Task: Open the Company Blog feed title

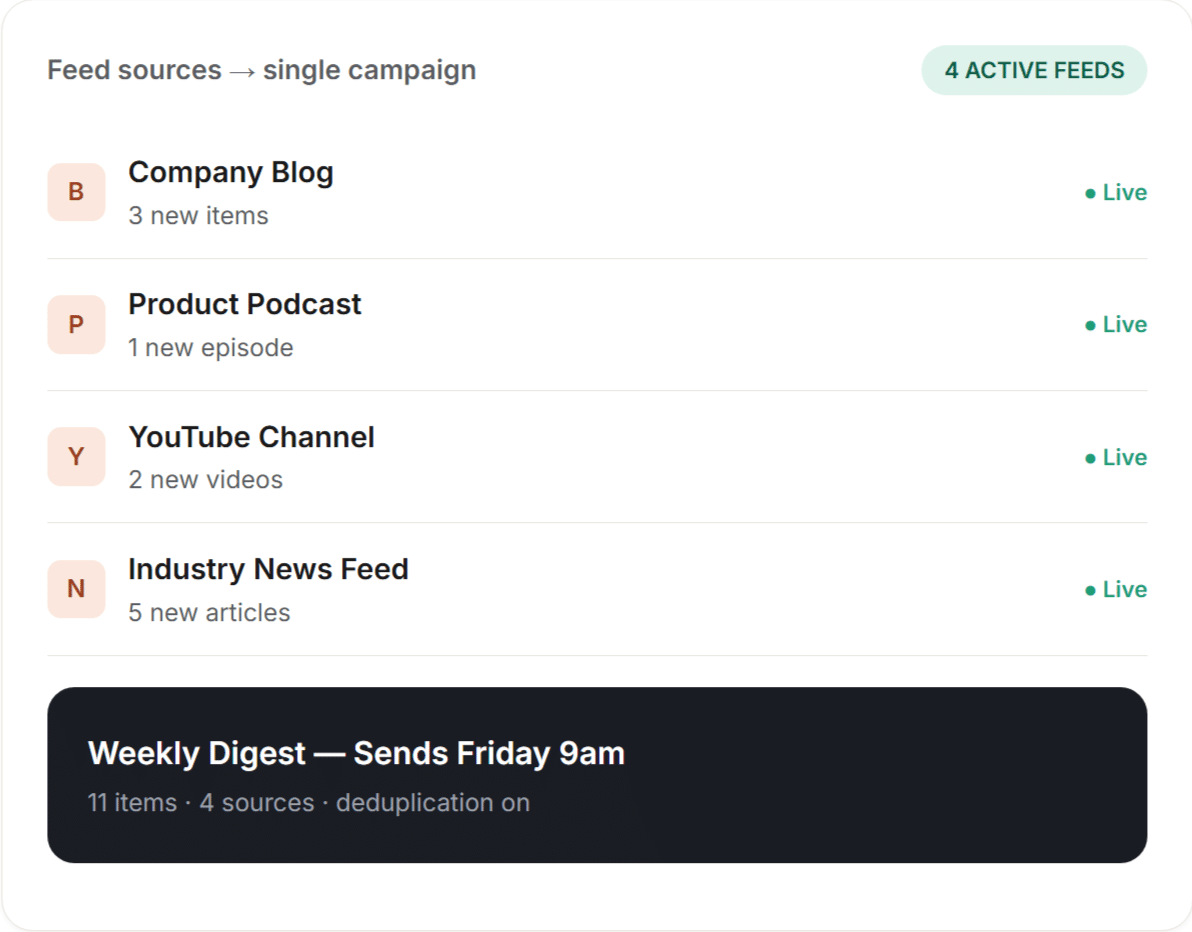Action: [x=230, y=173]
